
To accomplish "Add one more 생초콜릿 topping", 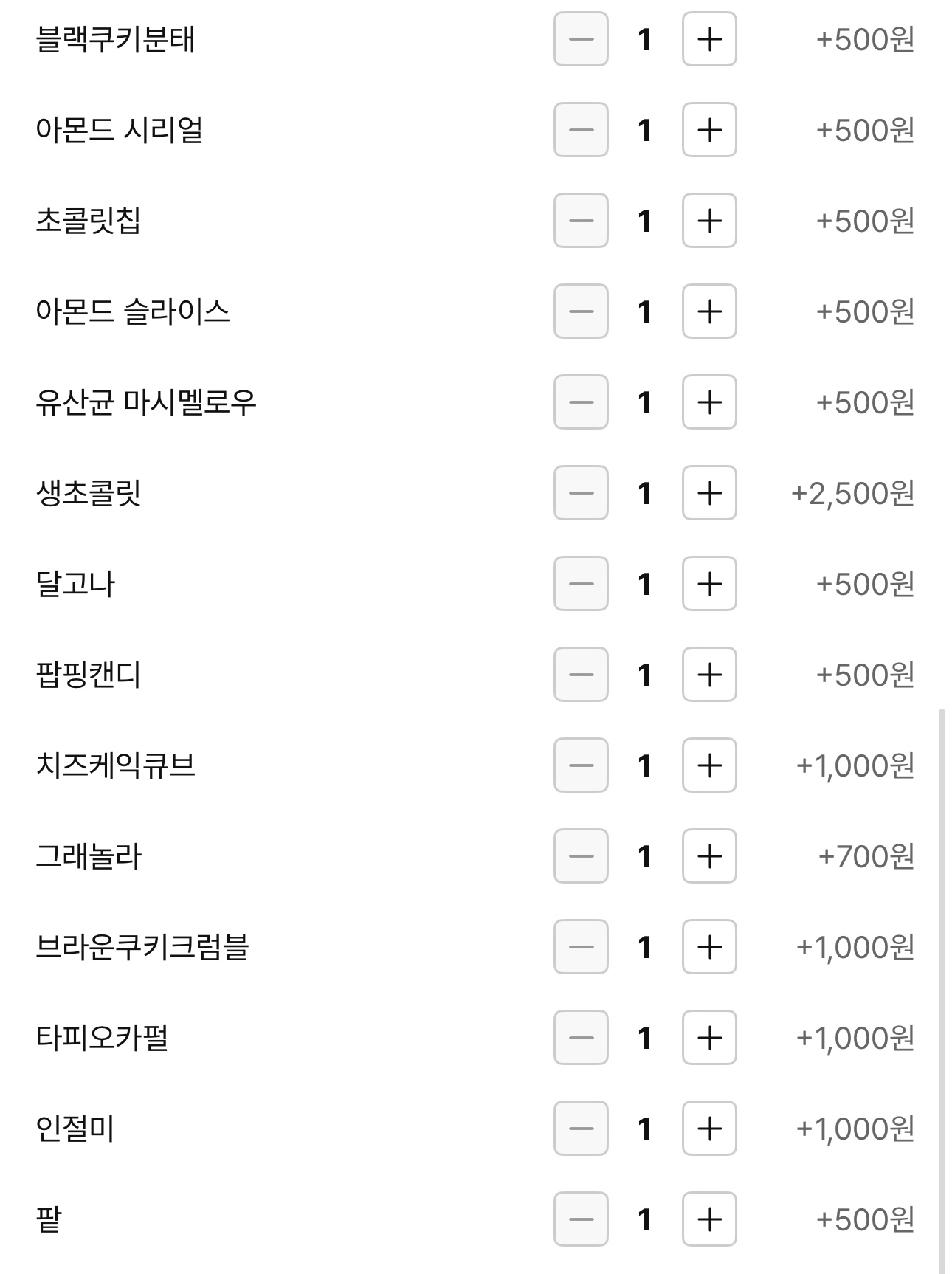I will [x=709, y=493].
